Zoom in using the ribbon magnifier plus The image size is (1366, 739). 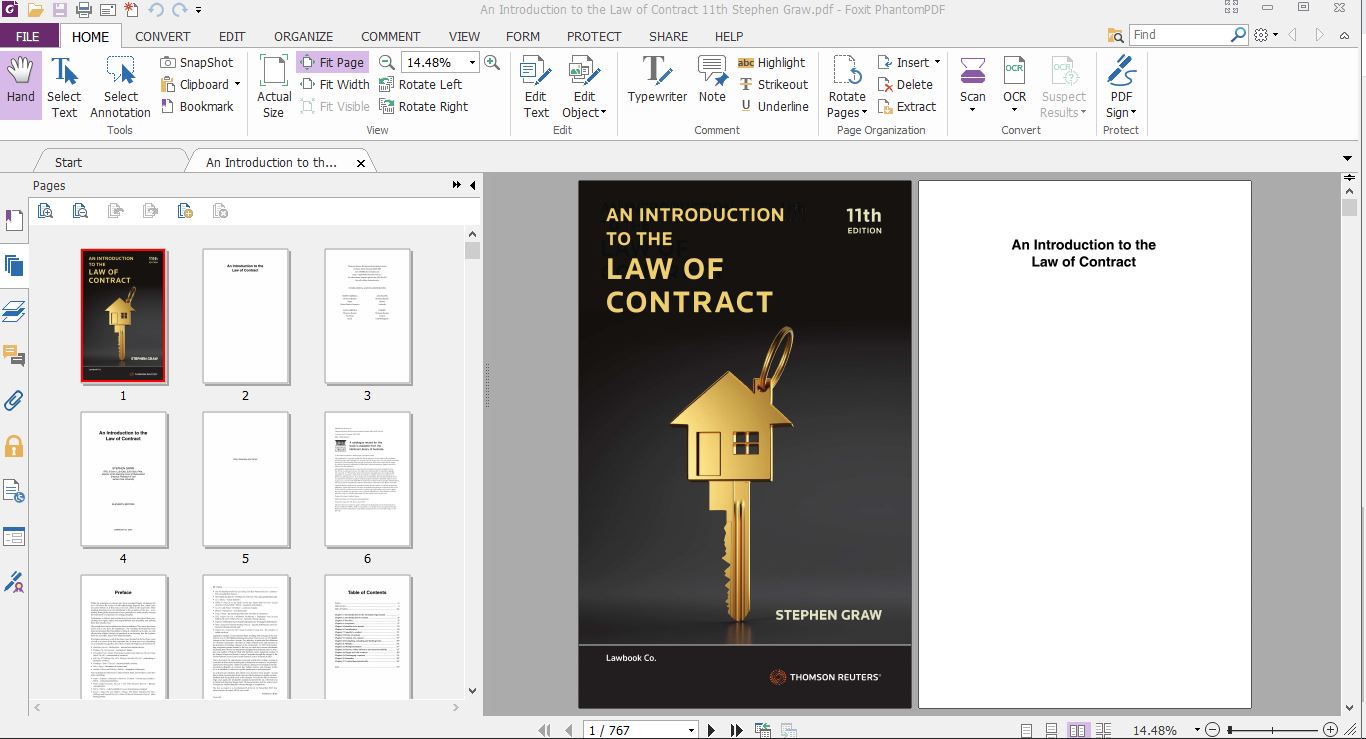[492, 62]
